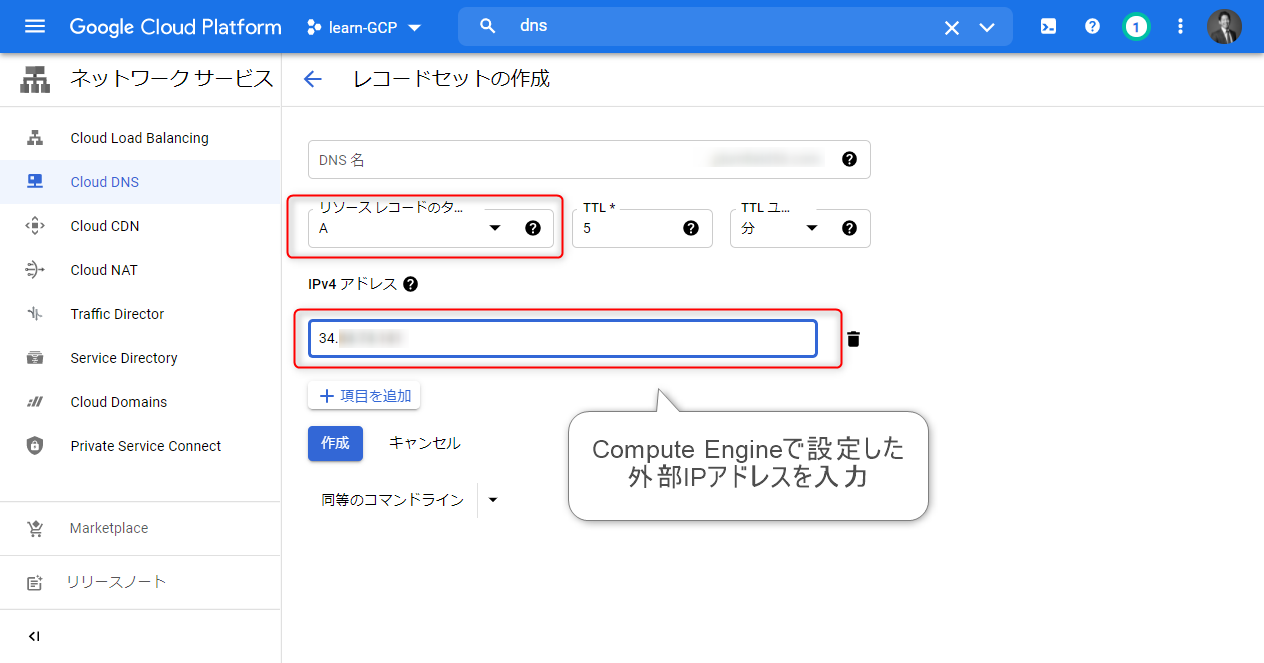Open the three-dot settings menu
The height and width of the screenshot is (663, 1264).
[1180, 26]
